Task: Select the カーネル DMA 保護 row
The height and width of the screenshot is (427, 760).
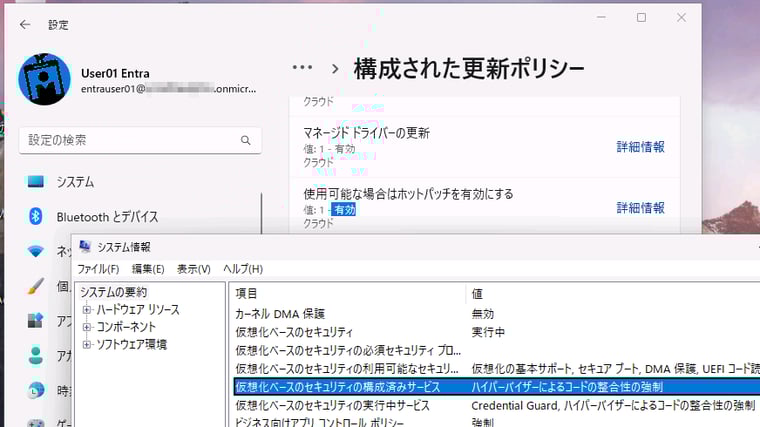Action: [x=280, y=314]
